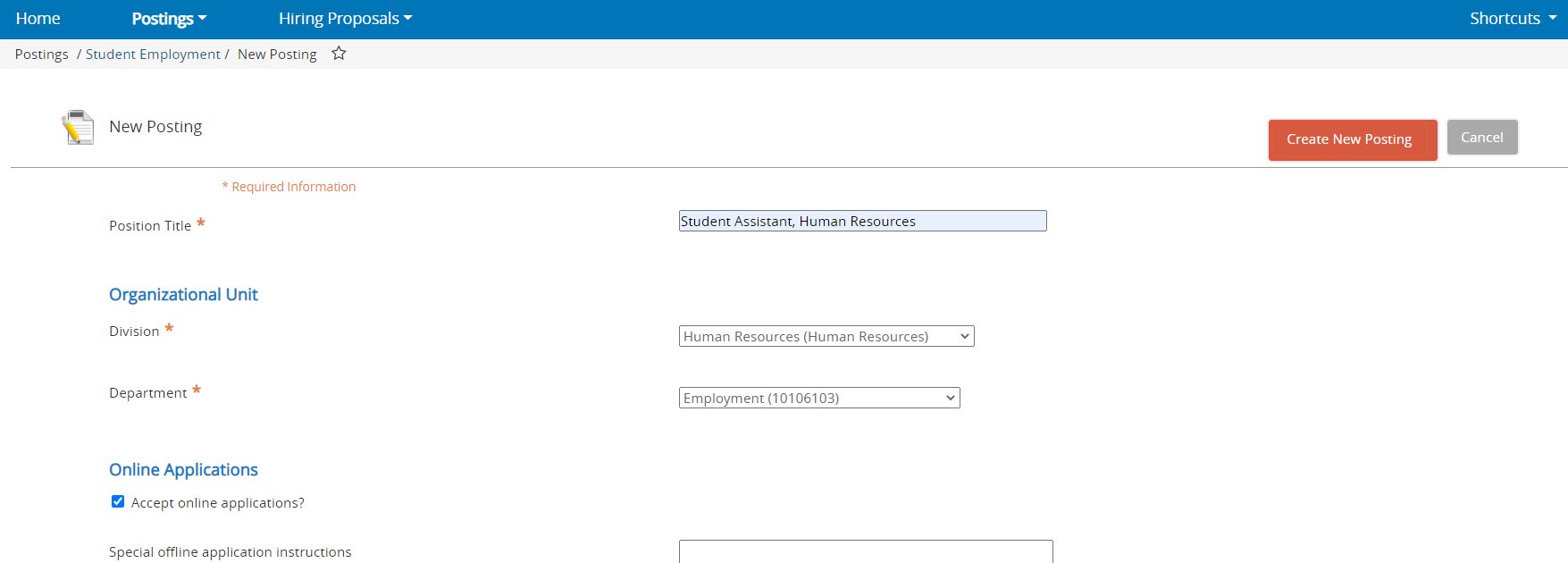This screenshot has width=1568, height=563.
Task: Uncheck Accept online applications checkbox
Action: 118,502
